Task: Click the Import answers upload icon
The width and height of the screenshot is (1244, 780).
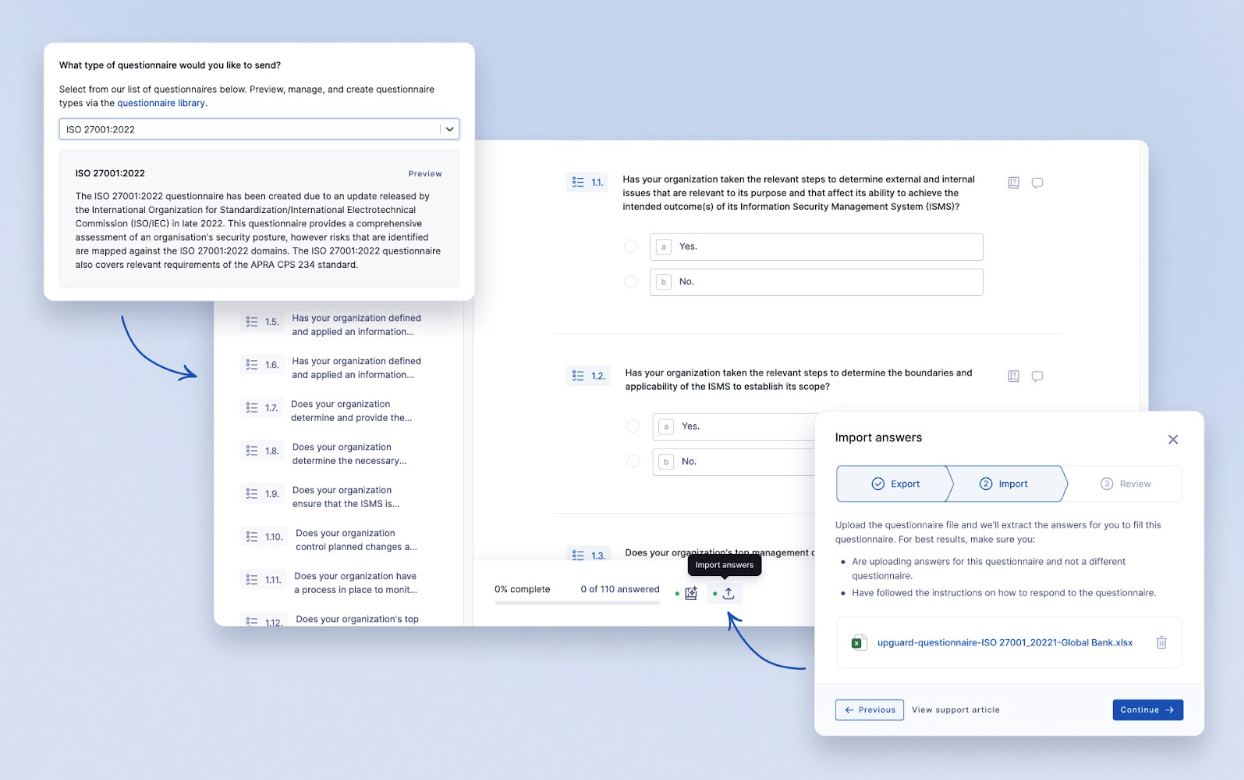Action: (x=728, y=593)
